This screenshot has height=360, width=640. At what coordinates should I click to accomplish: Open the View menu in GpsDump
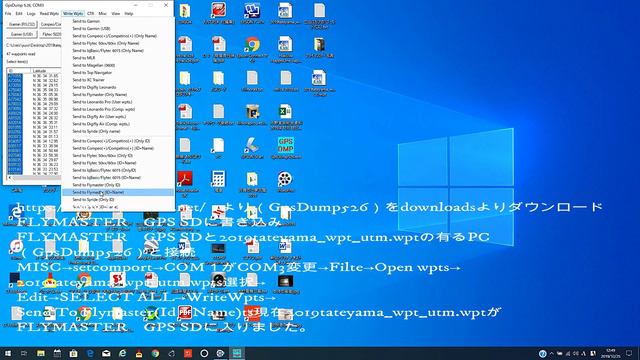[116, 13]
